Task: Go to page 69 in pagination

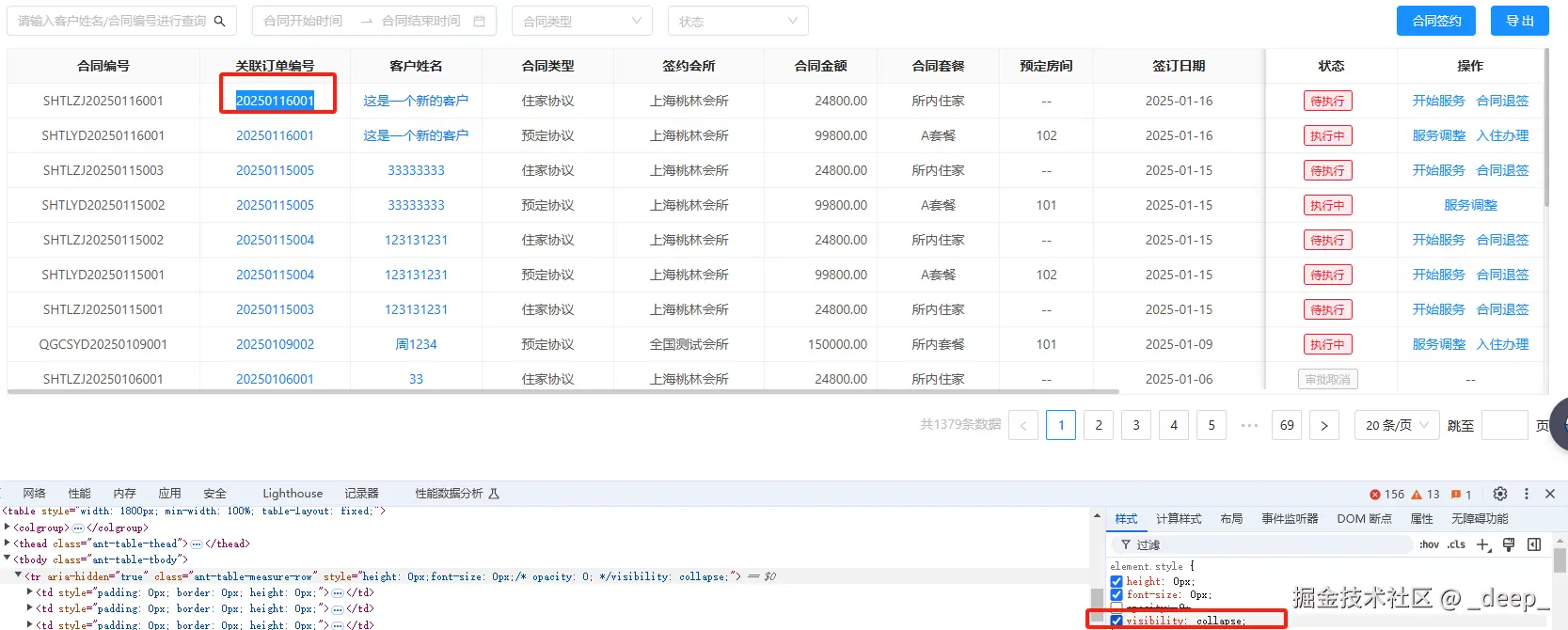Action: coord(1287,425)
